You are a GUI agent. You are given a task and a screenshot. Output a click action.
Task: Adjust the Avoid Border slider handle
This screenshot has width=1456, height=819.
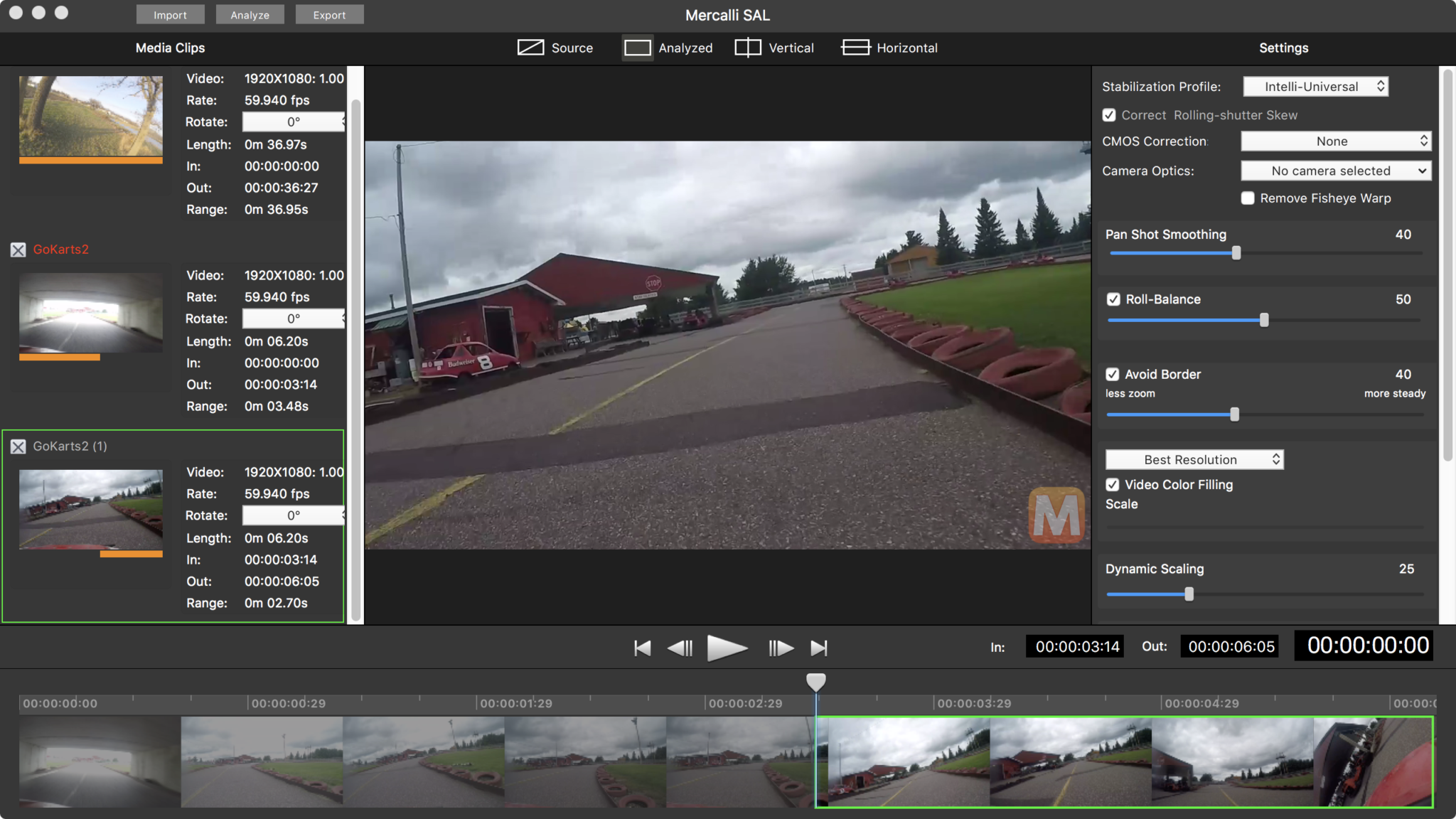point(1235,414)
